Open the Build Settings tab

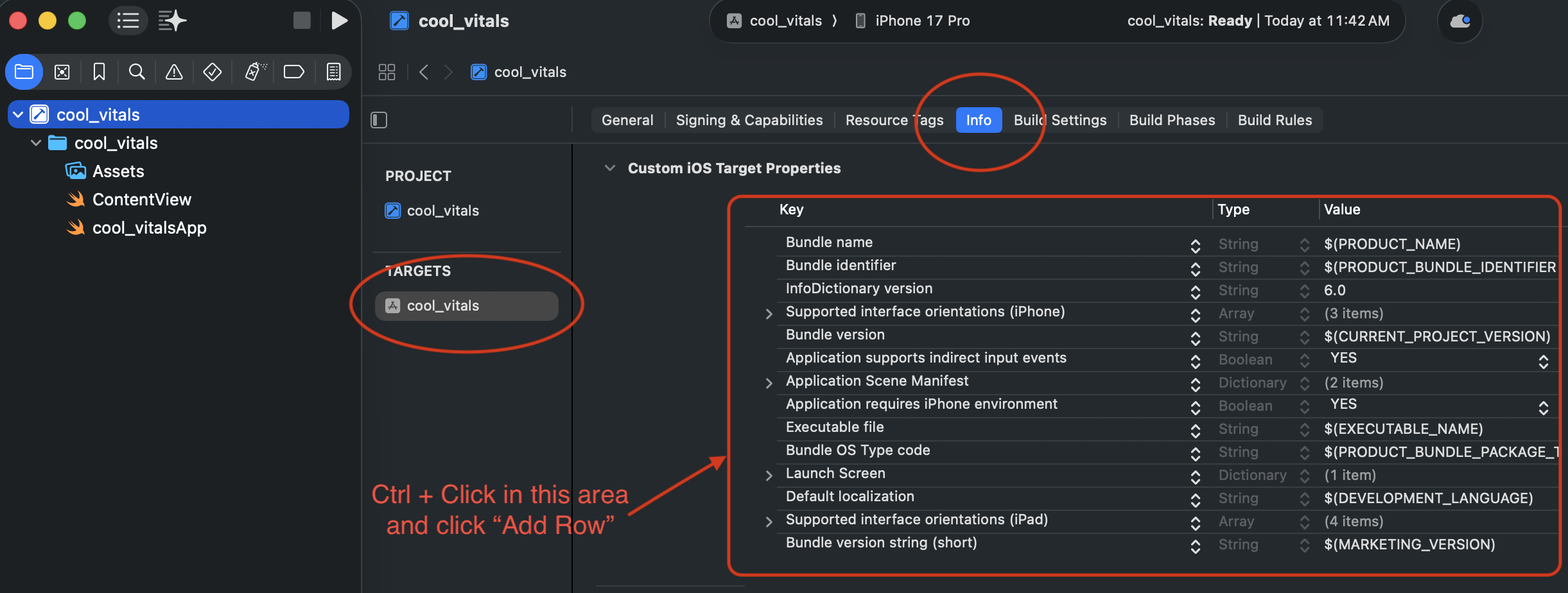(1060, 120)
